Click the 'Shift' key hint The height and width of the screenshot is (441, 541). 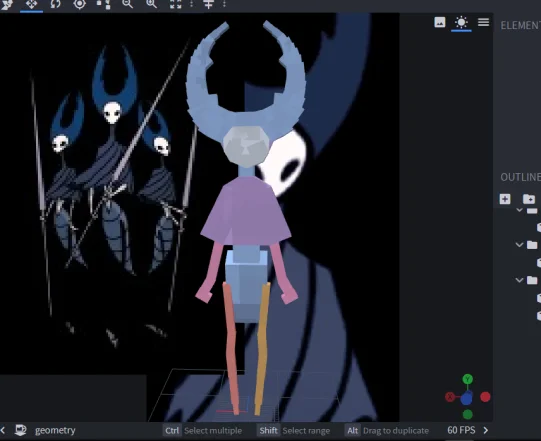268,431
